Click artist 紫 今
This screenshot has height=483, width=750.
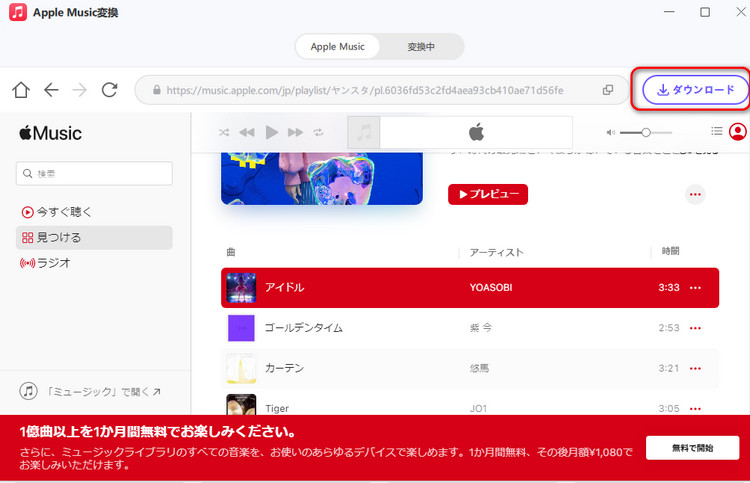click(481, 328)
